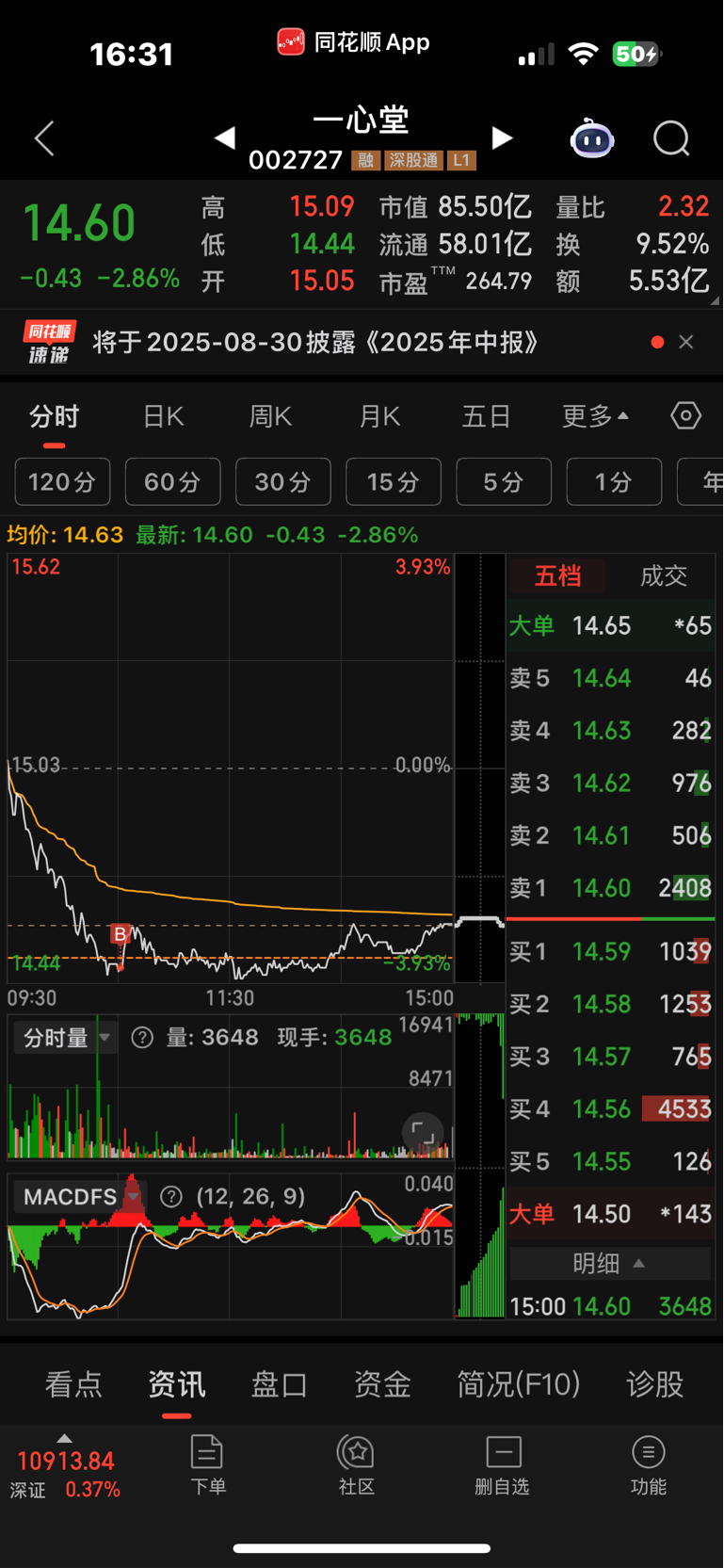The image size is (724, 1568).
Task: Tap lower 大单 row at 14.50
Action: point(610,1213)
